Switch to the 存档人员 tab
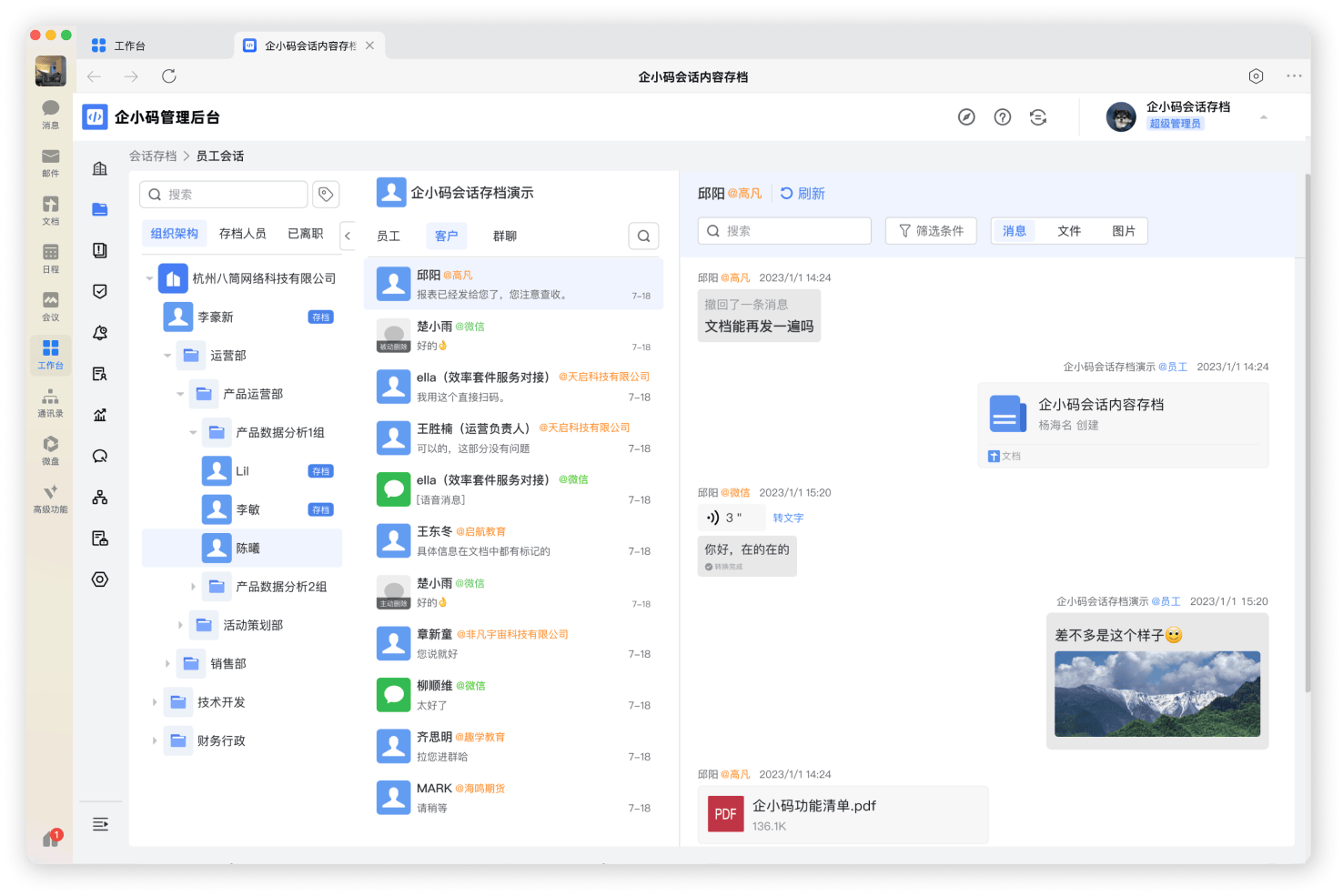The image size is (1343, 896). coord(243,234)
